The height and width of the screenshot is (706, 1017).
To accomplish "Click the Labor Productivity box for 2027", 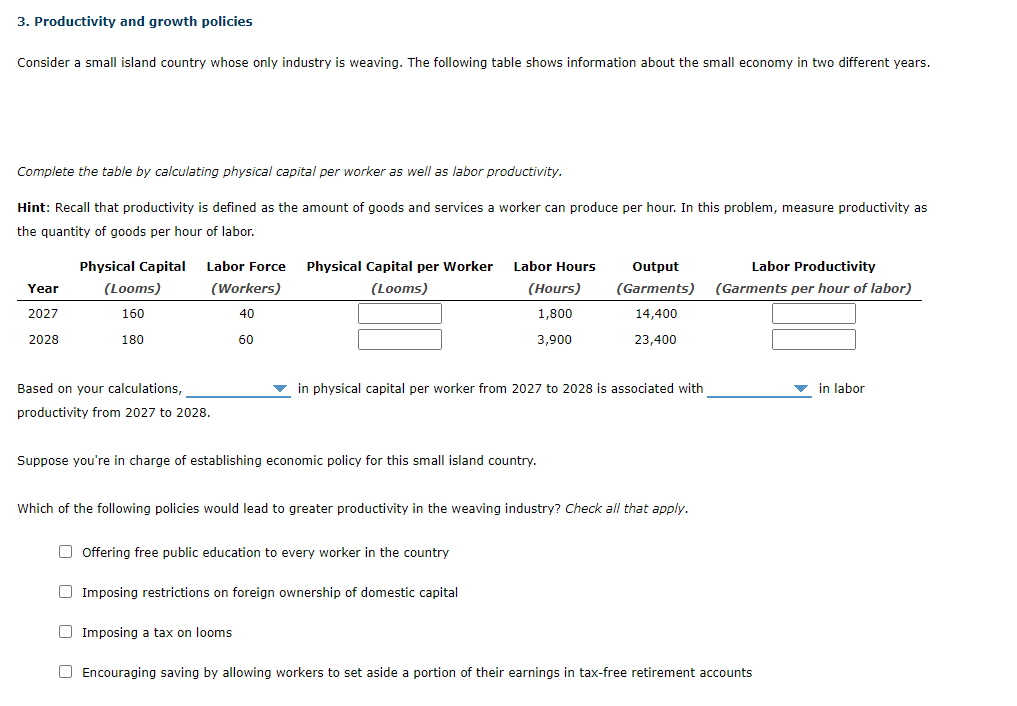I will pyautogui.click(x=813, y=313).
